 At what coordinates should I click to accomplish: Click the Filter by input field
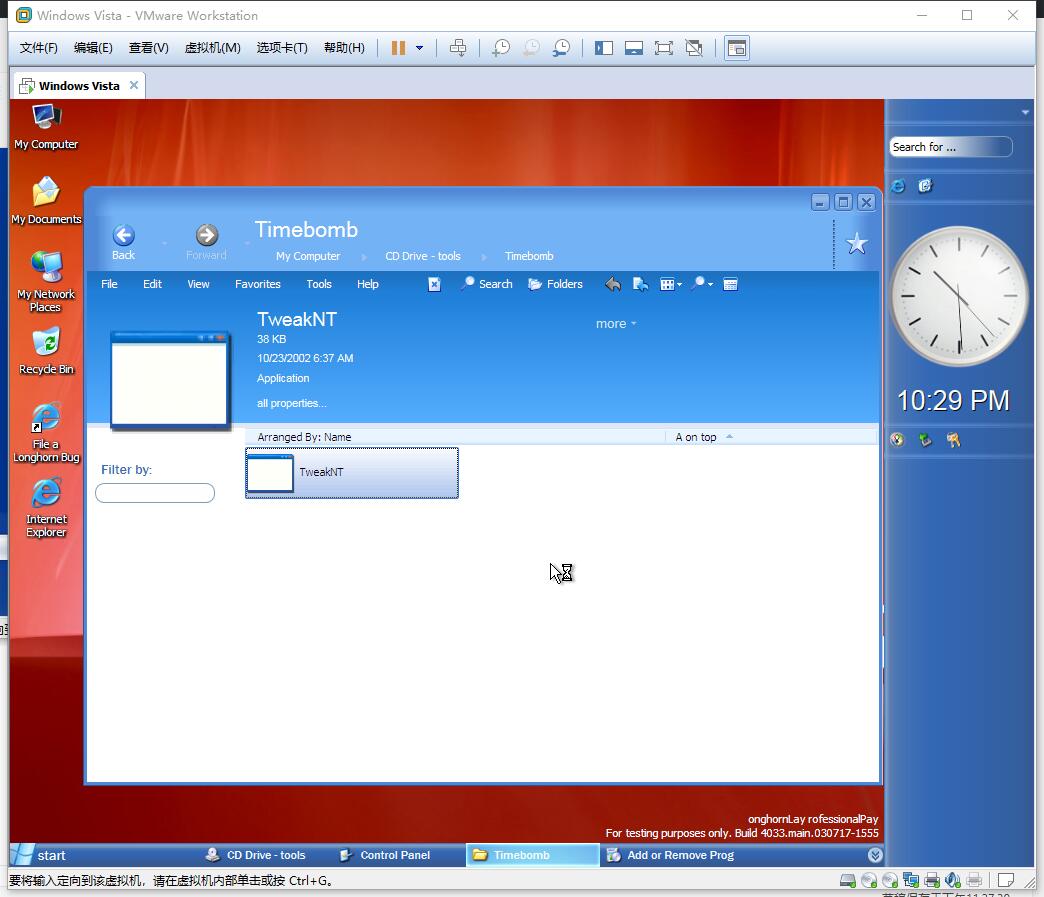click(154, 493)
